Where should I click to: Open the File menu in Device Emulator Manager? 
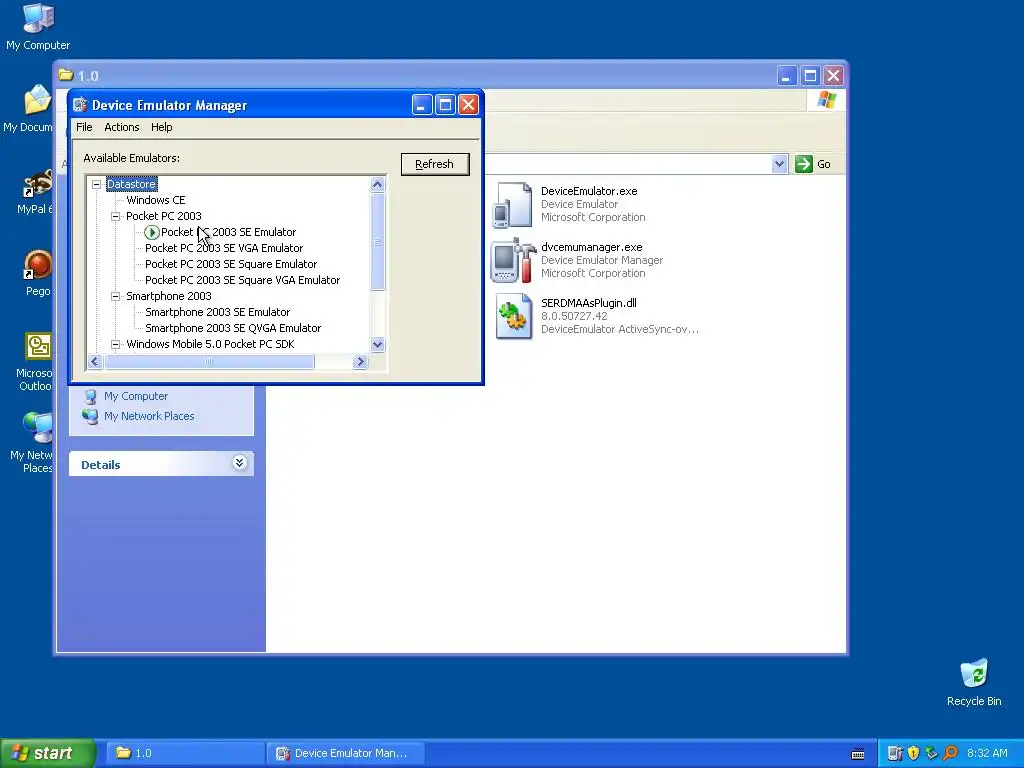pos(84,127)
